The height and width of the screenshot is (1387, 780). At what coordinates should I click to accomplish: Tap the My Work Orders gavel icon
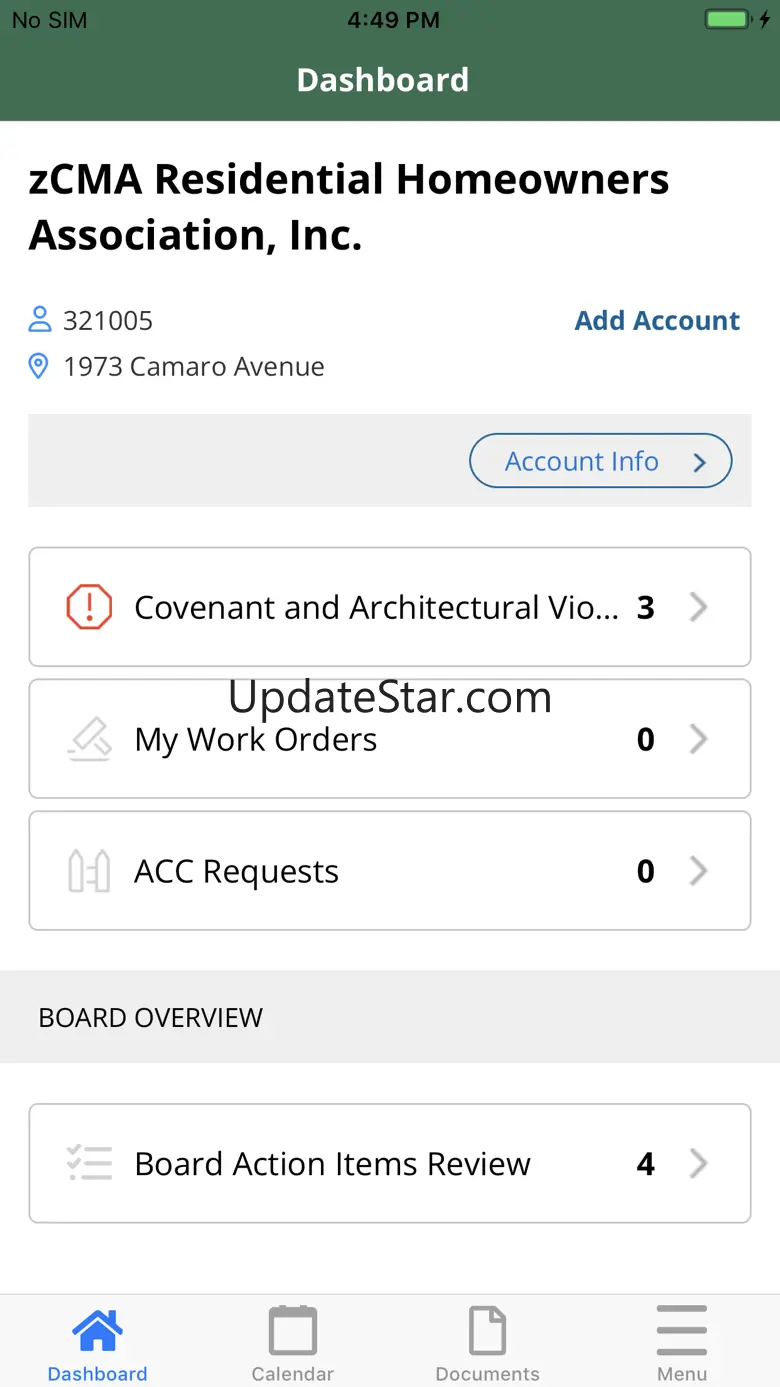tap(89, 740)
